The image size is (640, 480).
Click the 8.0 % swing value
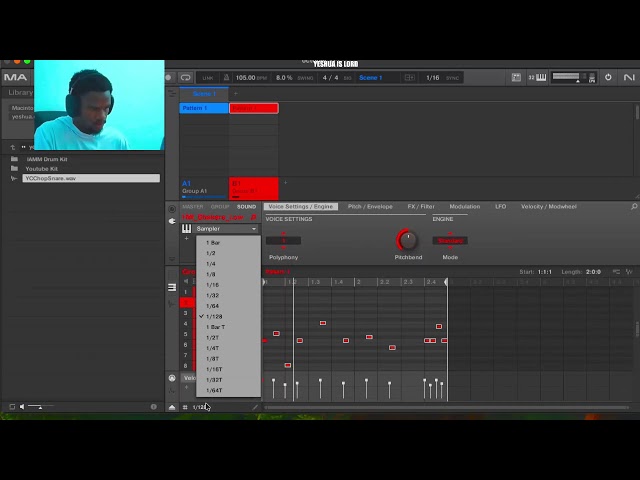click(284, 78)
